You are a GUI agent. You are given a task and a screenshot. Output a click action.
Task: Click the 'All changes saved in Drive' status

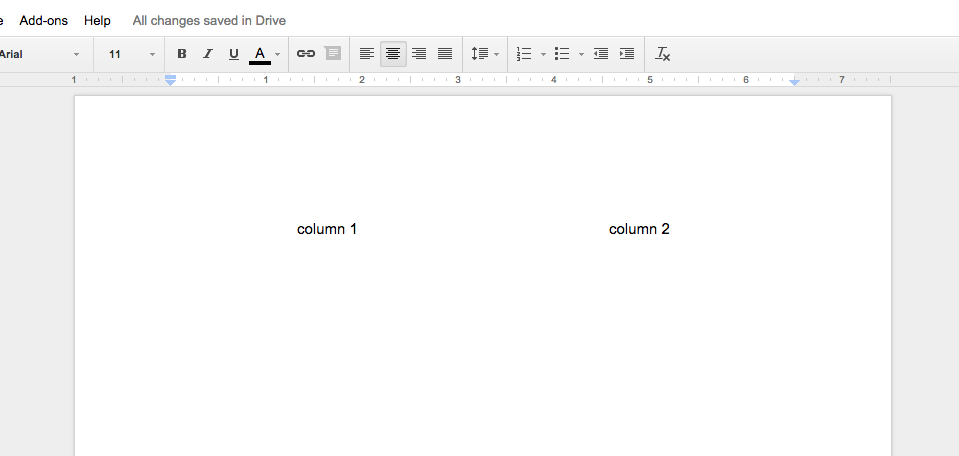209,20
